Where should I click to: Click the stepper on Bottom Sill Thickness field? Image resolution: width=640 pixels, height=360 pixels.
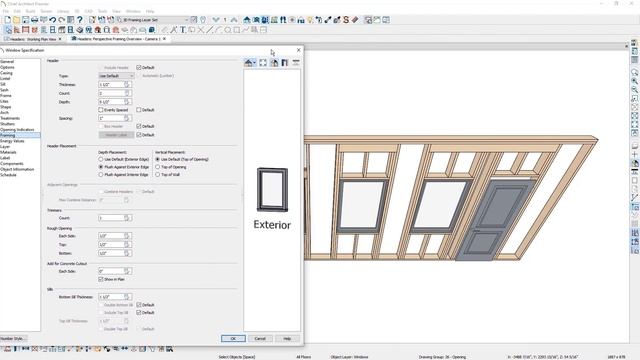pyautogui.click(x=128, y=297)
